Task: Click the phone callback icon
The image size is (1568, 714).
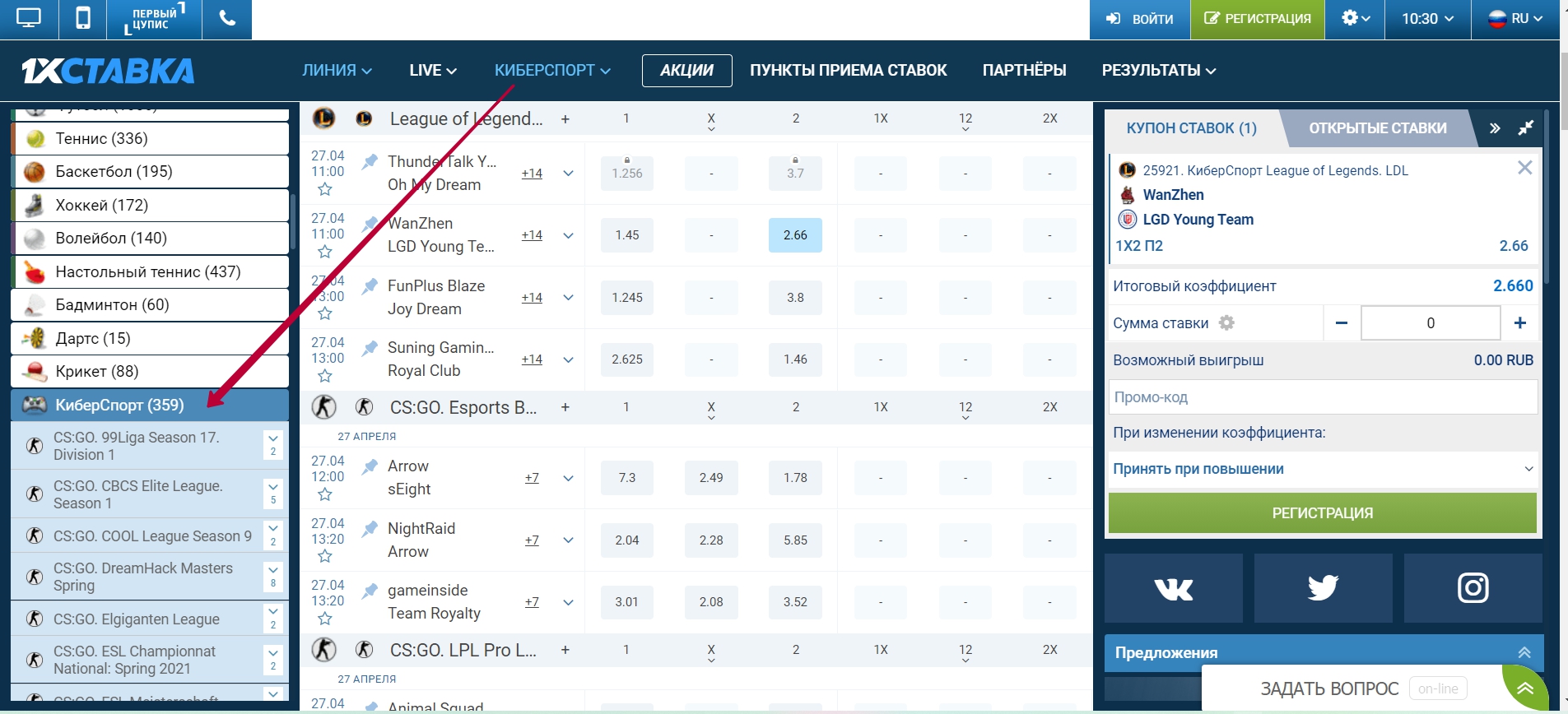Action: point(227,19)
